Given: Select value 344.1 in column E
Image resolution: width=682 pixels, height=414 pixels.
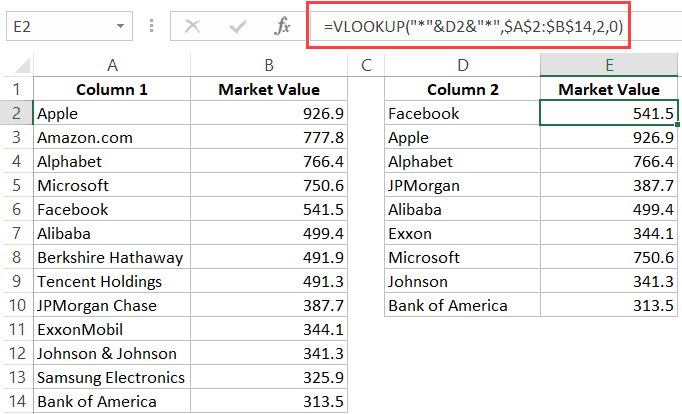Looking at the screenshot, I should [609, 233].
